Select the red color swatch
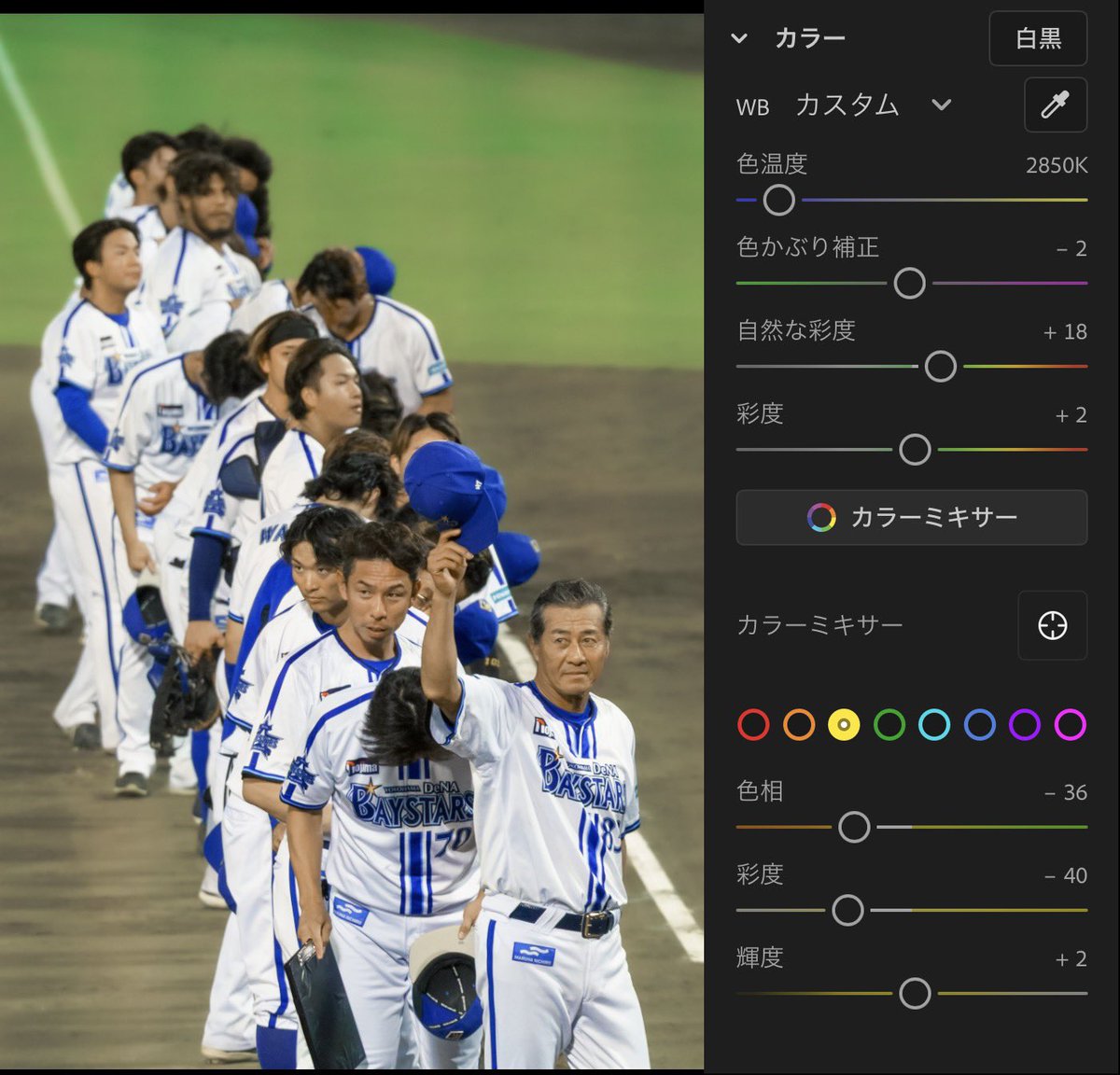Viewport: 1120px width, 1075px height. point(753,724)
